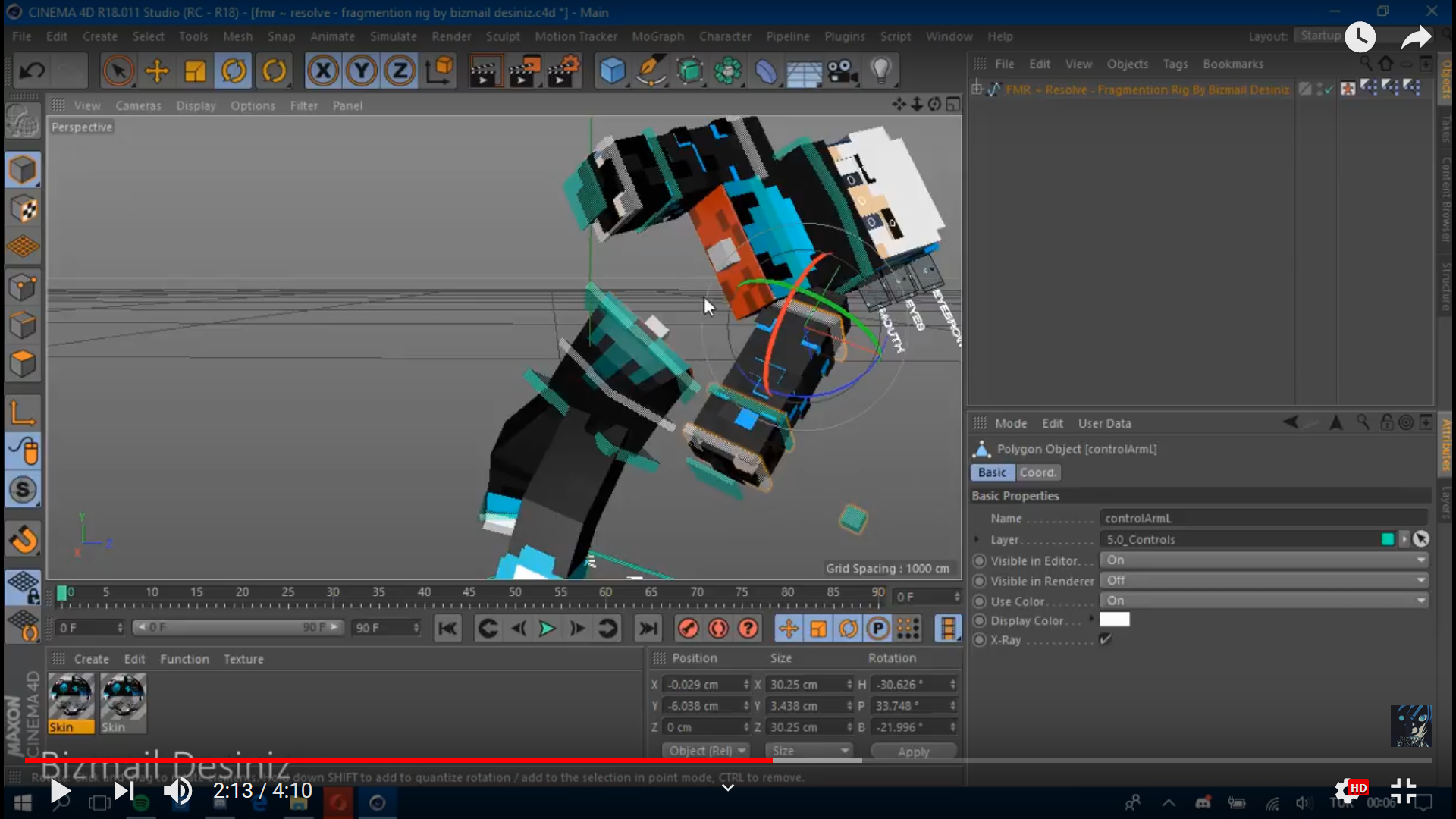Click Render View clapperboard icon

[x=485, y=71]
